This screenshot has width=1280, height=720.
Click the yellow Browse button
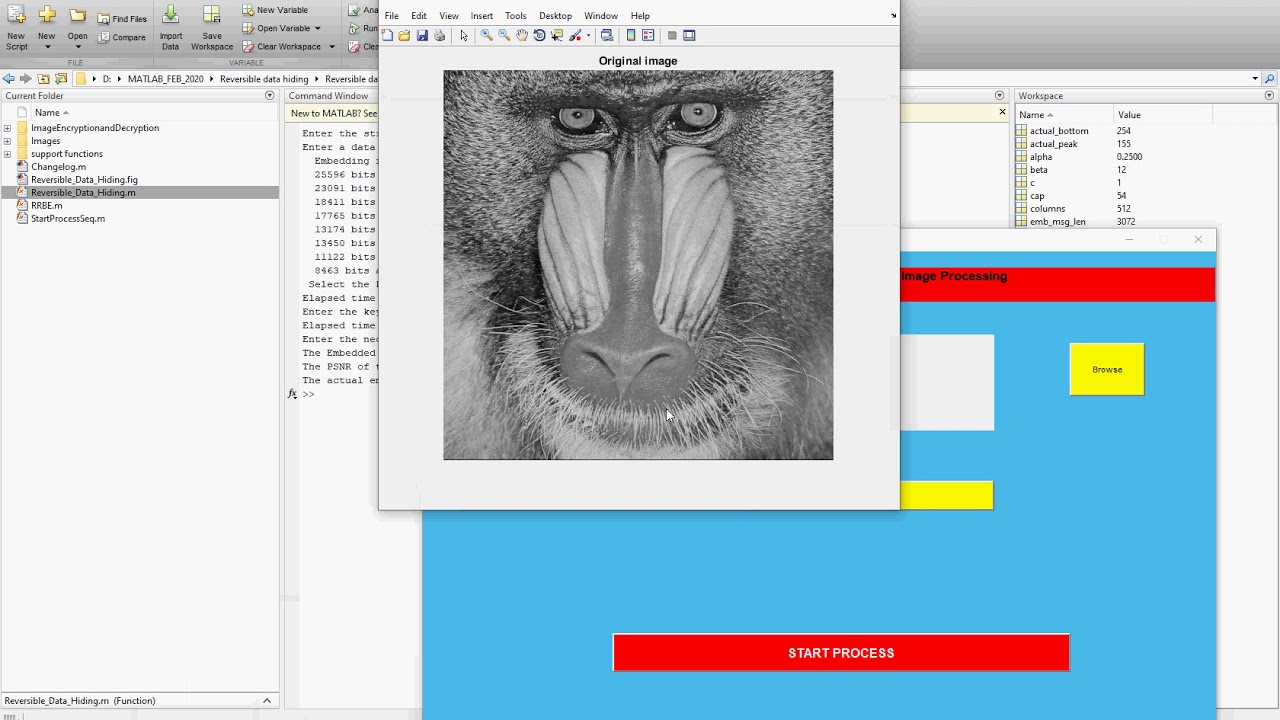click(1106, 369)
